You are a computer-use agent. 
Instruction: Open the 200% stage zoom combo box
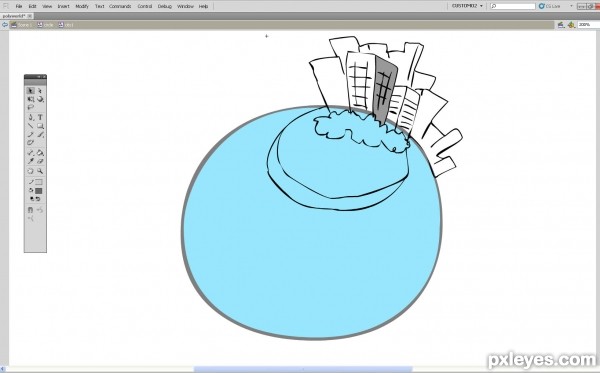pos(589,25)
